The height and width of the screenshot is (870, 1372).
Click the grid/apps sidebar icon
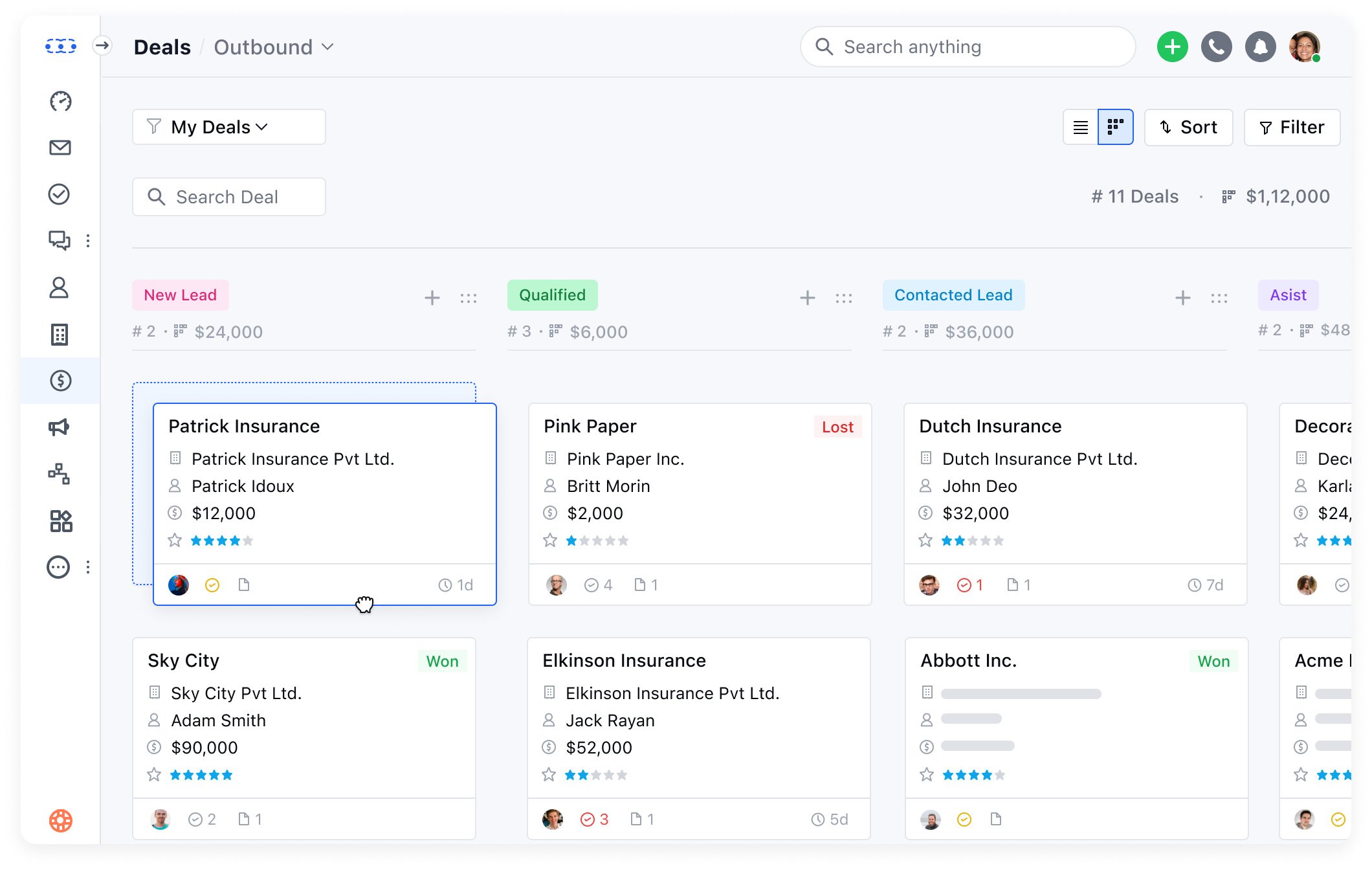(60, 520)
